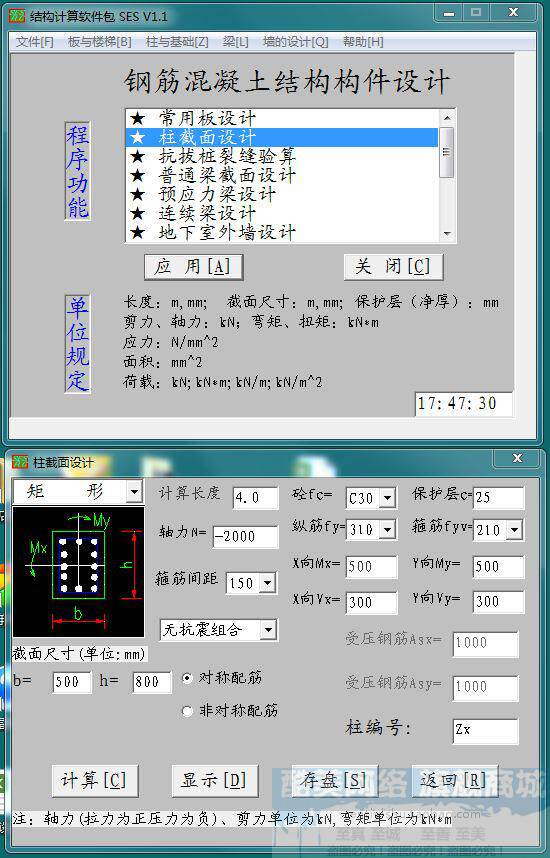Expand the 砼fc C30 dropdown
550x858 pixels.
click(387, 498)
